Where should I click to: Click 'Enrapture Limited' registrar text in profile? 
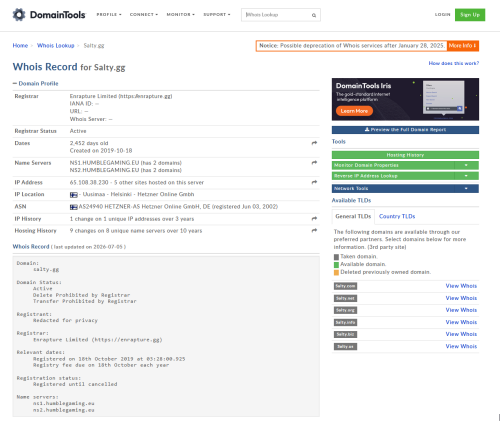(93, 96)
